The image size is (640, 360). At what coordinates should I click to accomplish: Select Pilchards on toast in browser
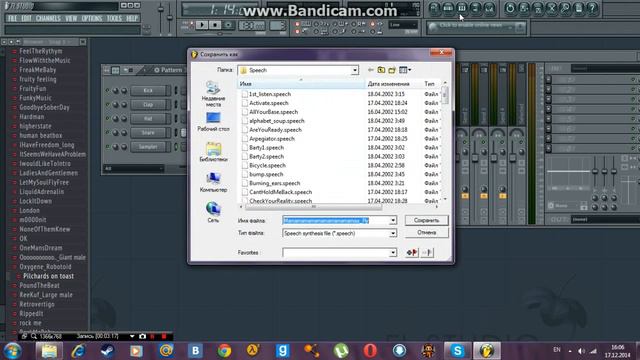click(x=48, y=276)
